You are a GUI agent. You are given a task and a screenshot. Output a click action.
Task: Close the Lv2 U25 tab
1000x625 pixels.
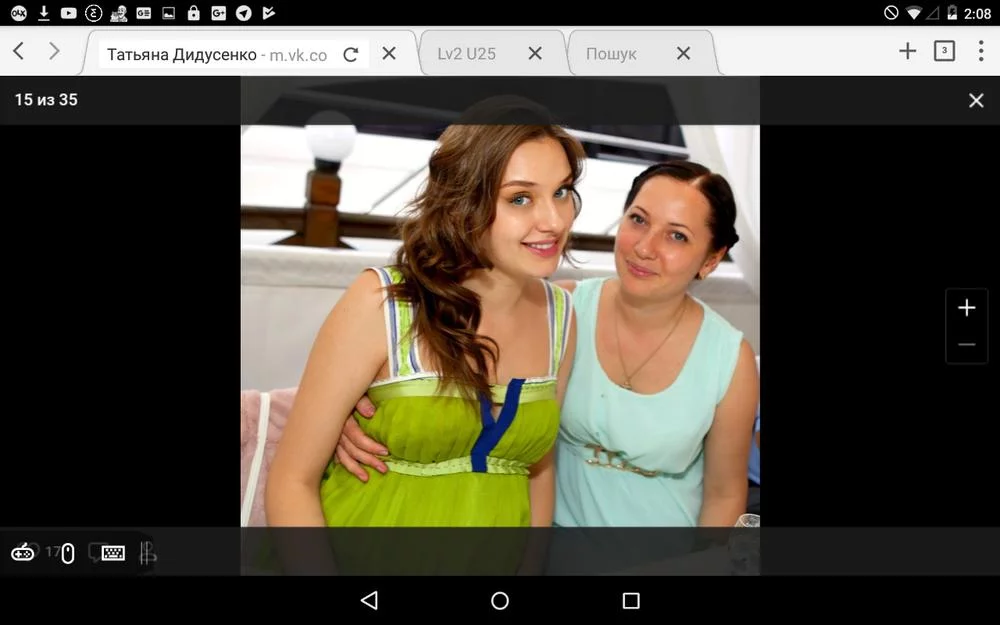click(535, 54)
